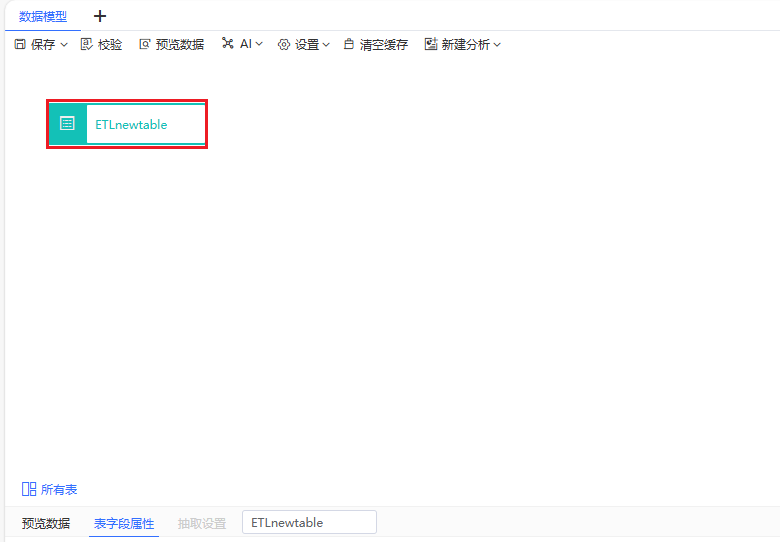Expand the 新建分析 dropdown chevron
Viewport: 780px width, 542px height.
[x=497, y=45]
